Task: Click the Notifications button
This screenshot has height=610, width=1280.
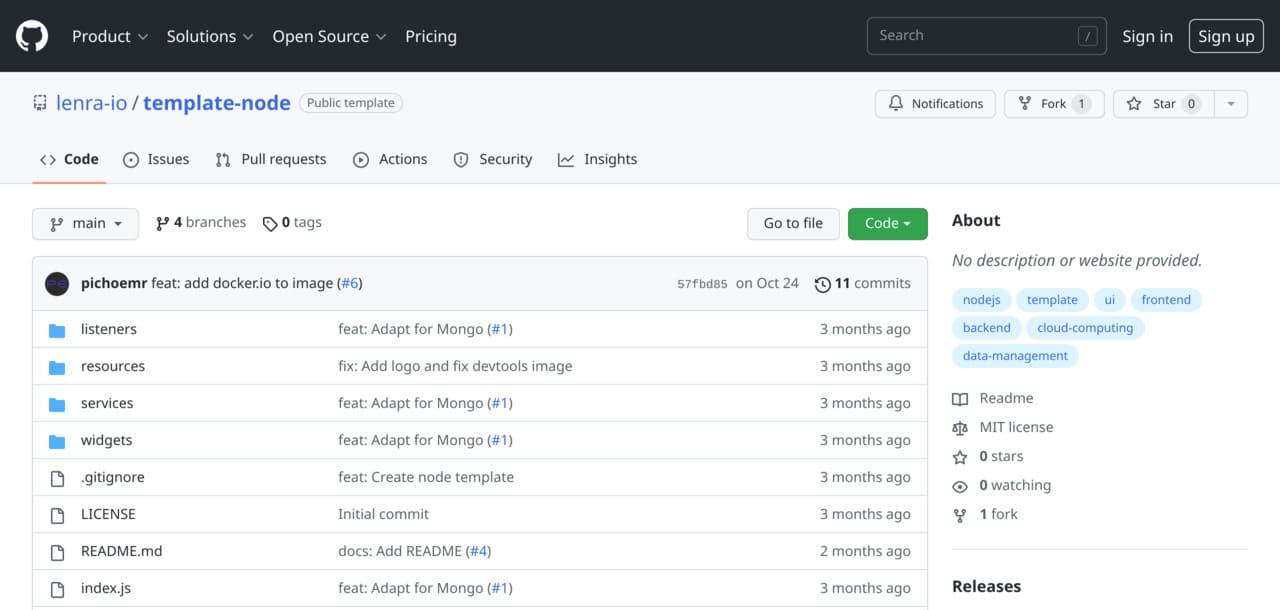Action: click(x=935, y=104)
